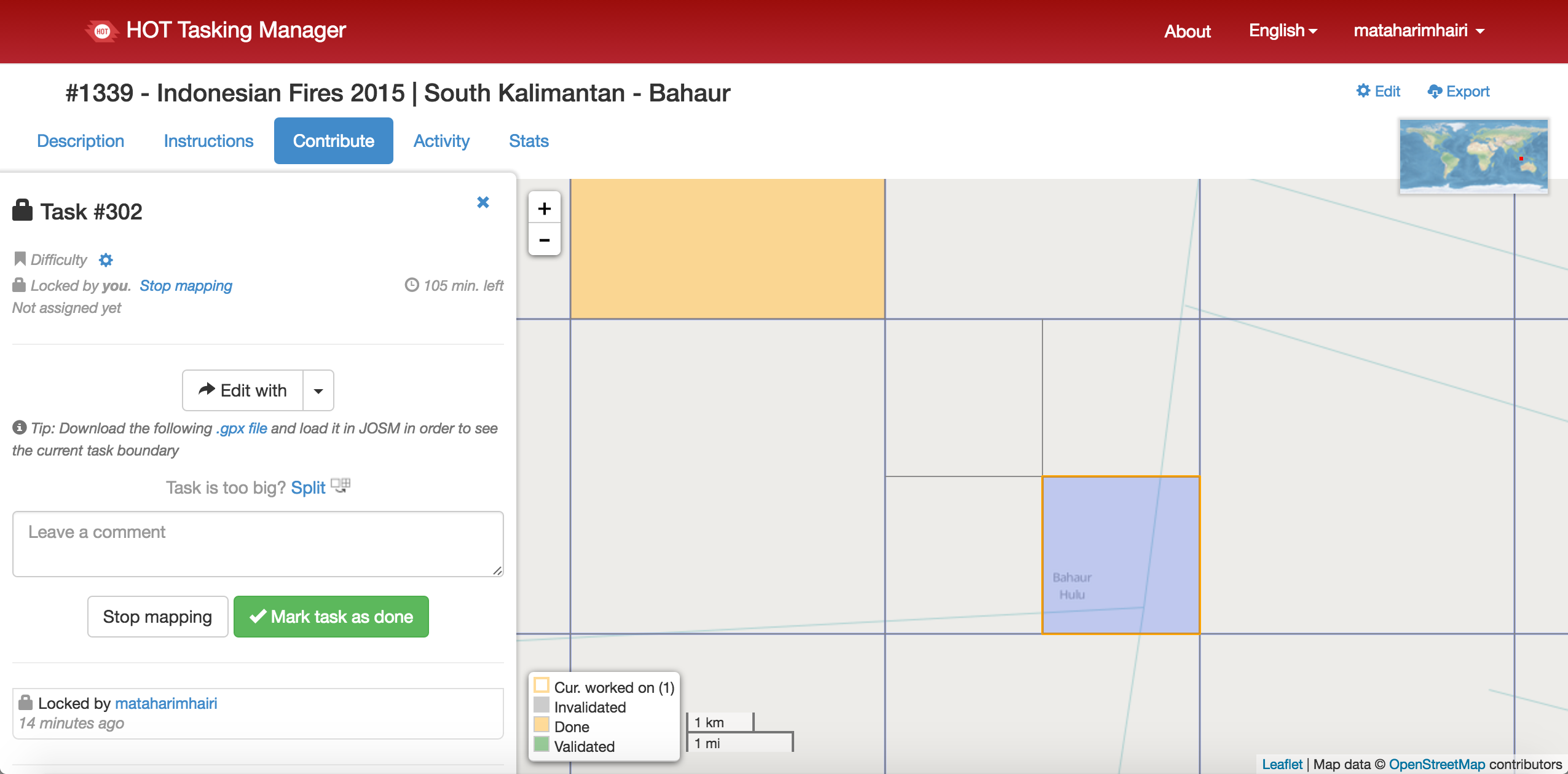
Task: Zoom in on the map
Action: click(544, 209)
